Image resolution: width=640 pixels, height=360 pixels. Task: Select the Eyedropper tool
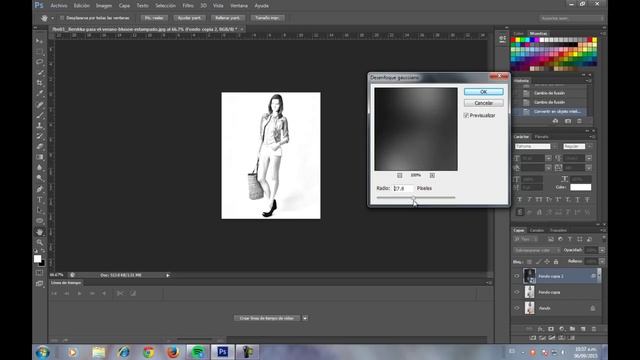(40, 93)
